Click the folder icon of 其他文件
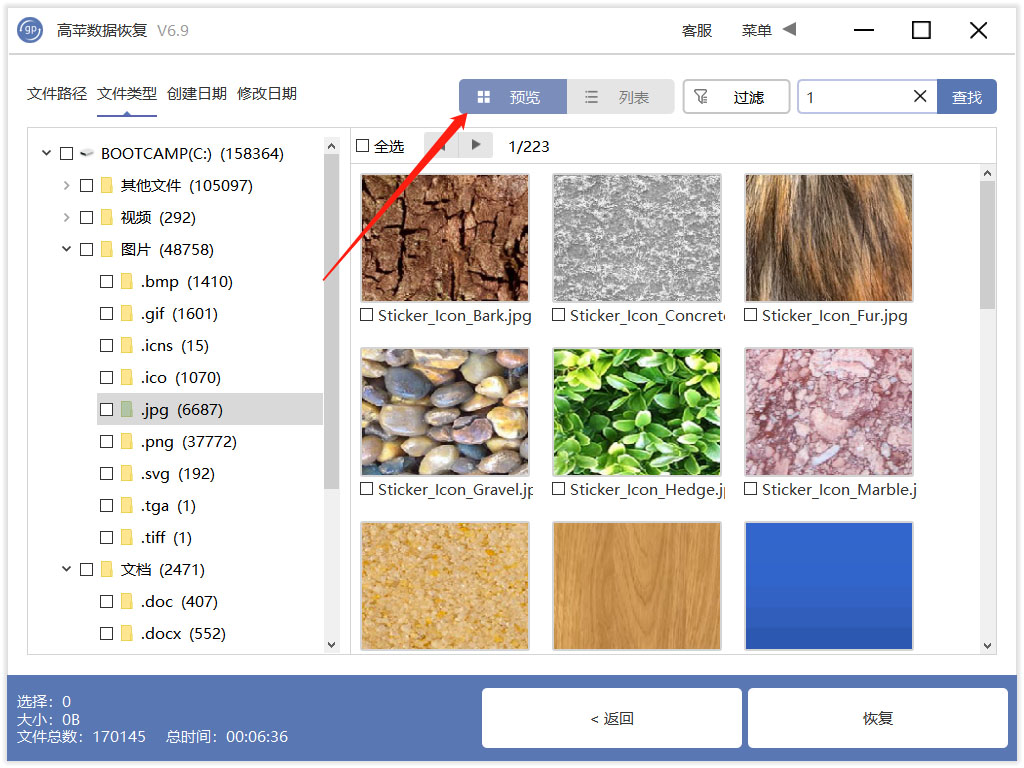This screenshot has height=768, width=1024. (x=107, y=185)
